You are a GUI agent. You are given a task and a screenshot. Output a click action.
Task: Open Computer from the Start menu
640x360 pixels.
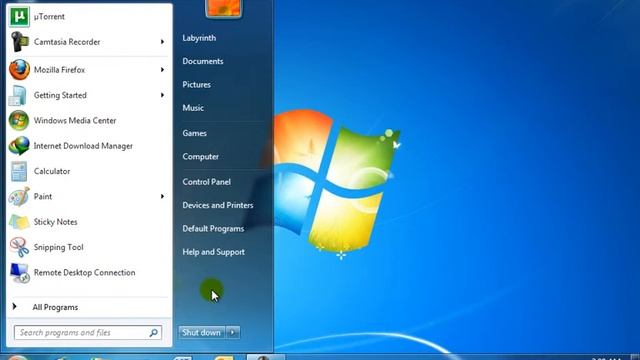click(x=200, y=156)
